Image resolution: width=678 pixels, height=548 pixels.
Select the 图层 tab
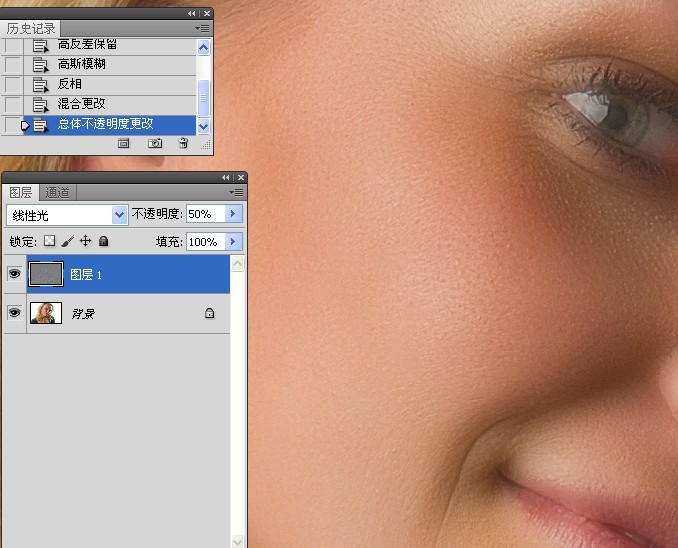coord(20,192)
